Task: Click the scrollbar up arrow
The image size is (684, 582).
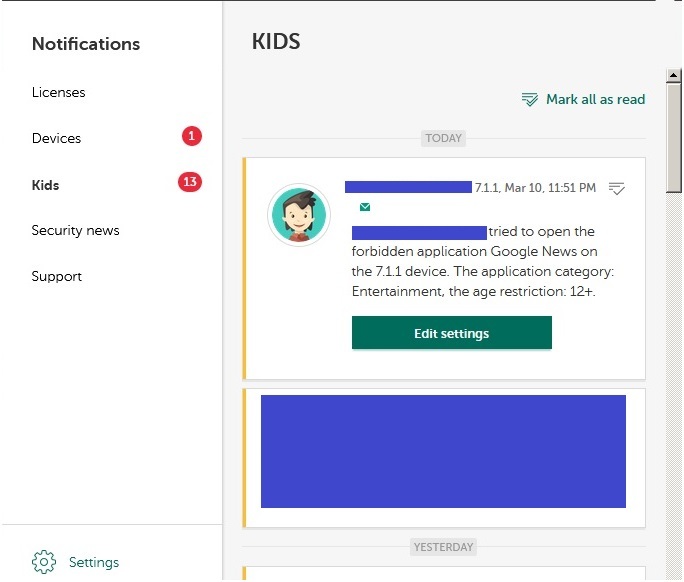Action: click(x=674, y=75)
